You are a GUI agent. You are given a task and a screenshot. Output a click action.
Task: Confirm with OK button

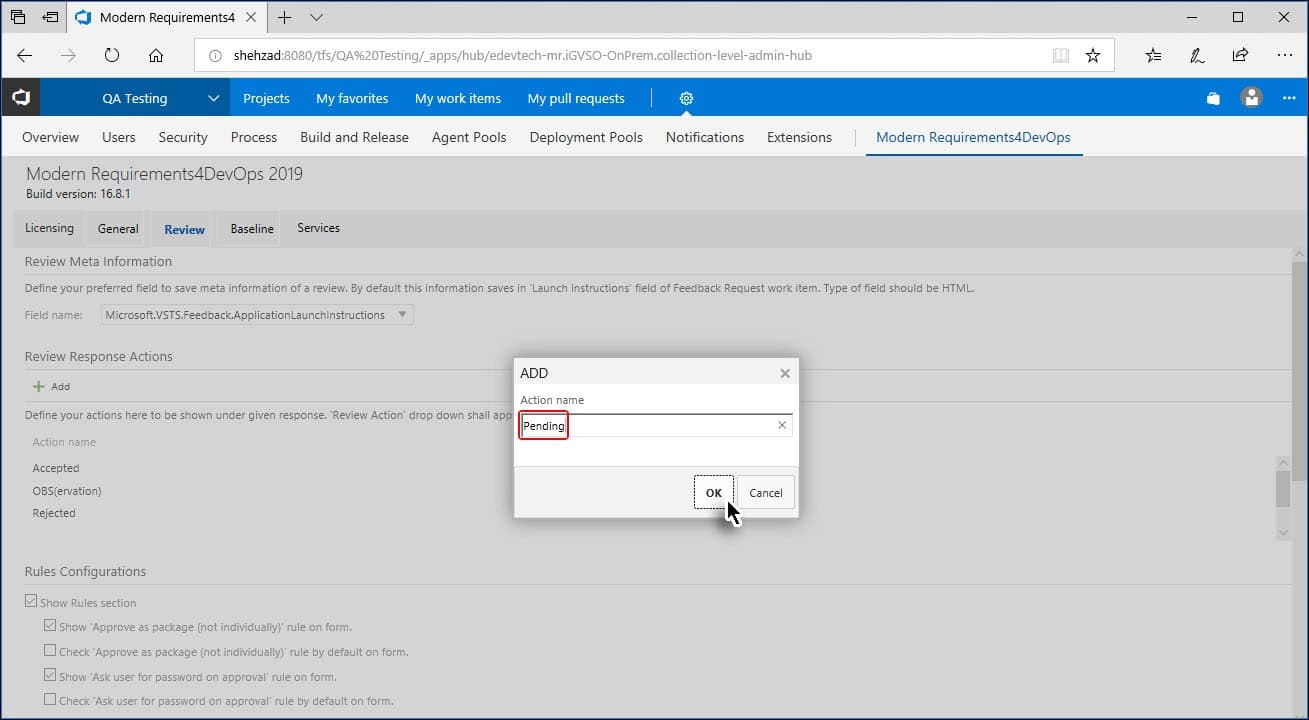[714, 493]
